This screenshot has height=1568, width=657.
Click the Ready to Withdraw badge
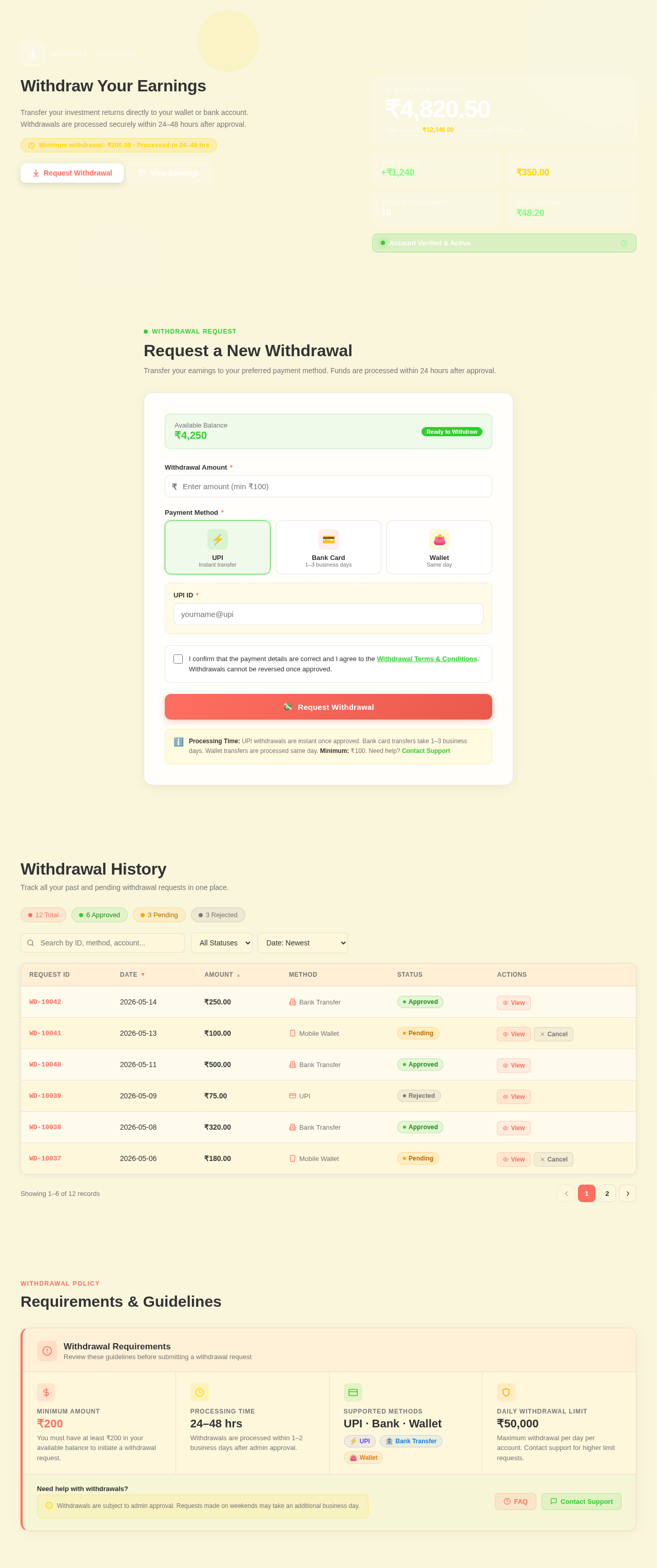coord(451,432)
